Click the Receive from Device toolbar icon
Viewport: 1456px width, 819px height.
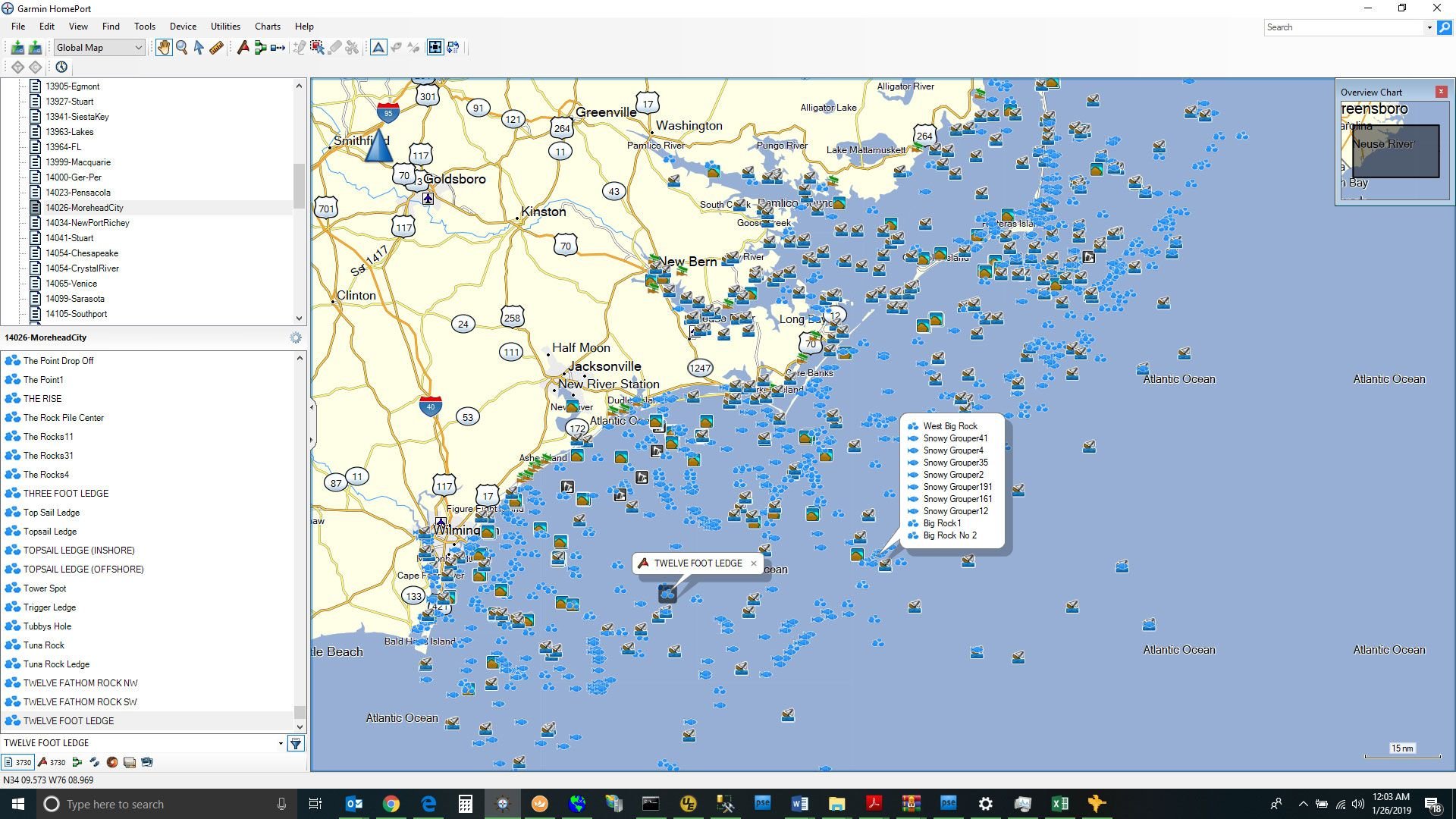[17, 48]
